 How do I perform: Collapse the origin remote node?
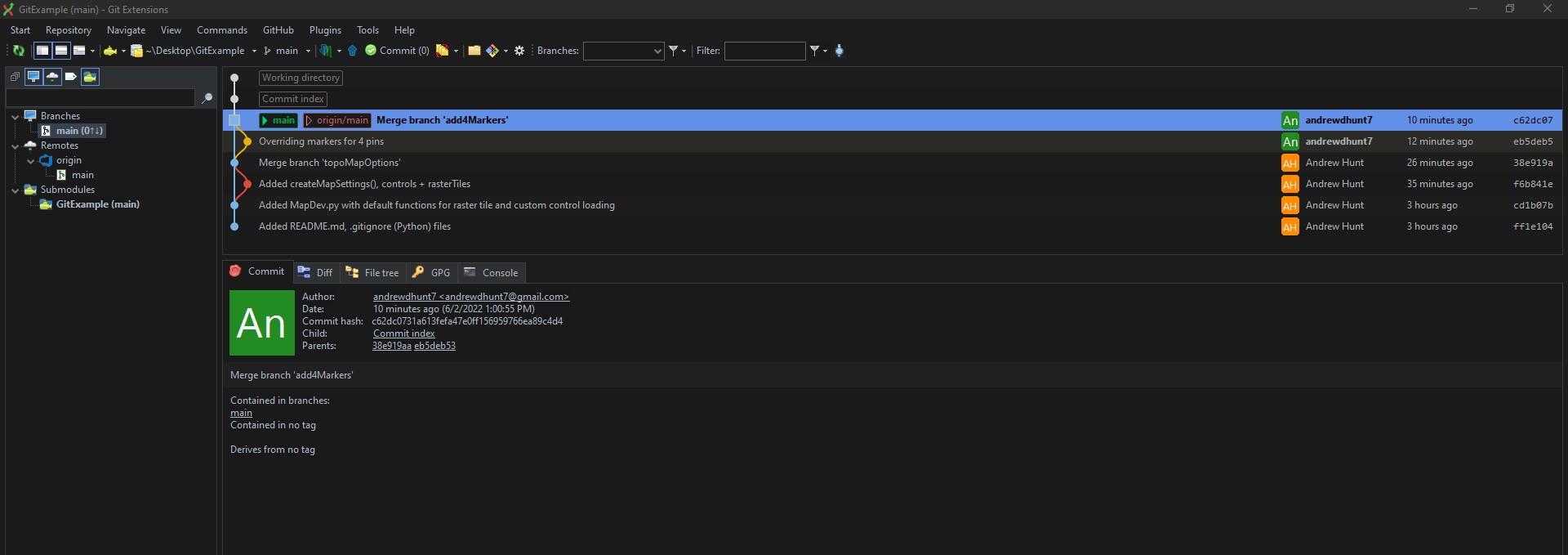[x=30, y=161]
